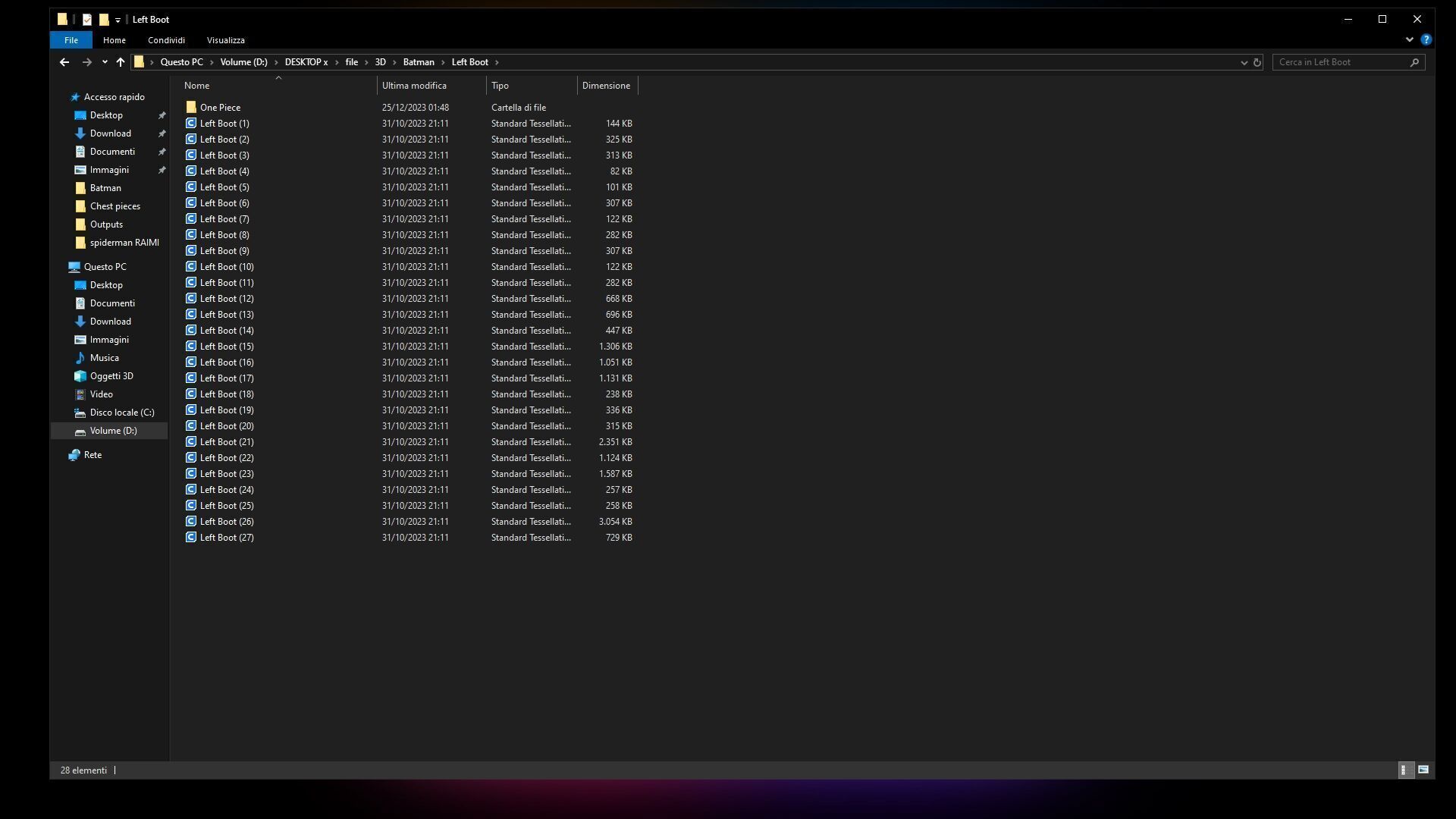Viewport: 1456px width, 819px height.
Task: Click the refresh icon in address bar
Action: point(1257,62)
